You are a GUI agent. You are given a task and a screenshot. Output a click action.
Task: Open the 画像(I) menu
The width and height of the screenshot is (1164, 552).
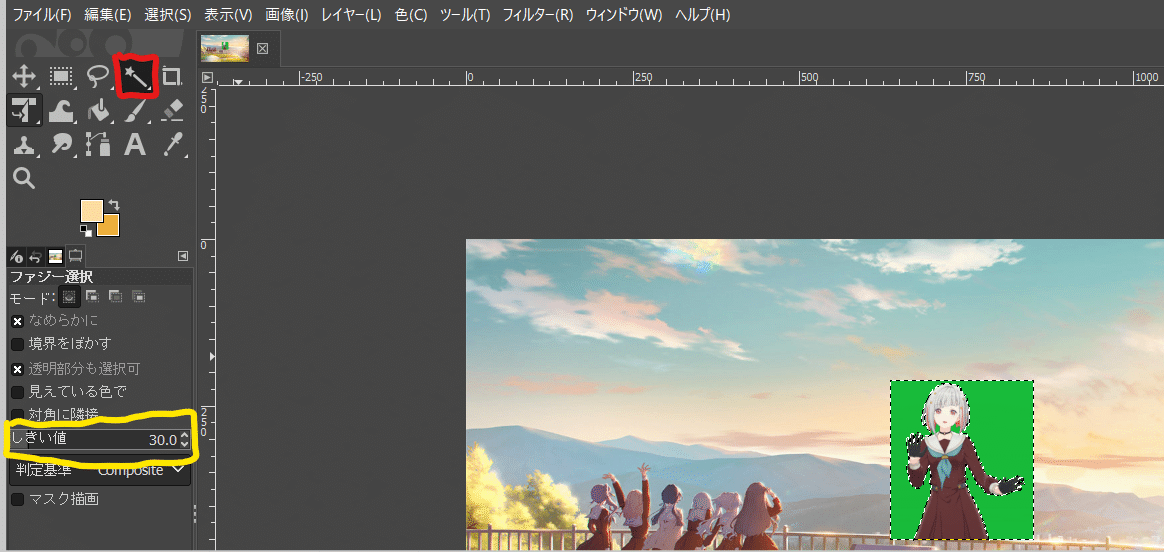(286, 14)
